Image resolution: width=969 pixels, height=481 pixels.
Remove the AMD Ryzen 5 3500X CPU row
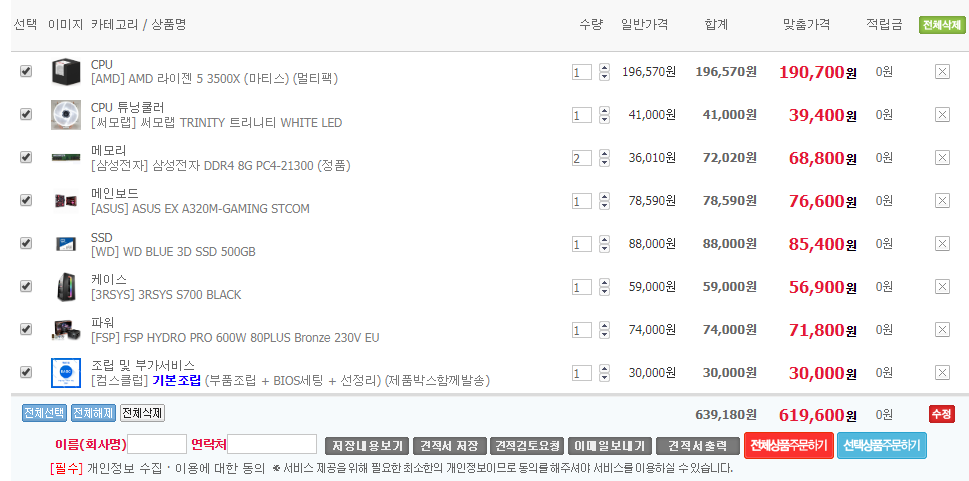click(x=942, y=72)
